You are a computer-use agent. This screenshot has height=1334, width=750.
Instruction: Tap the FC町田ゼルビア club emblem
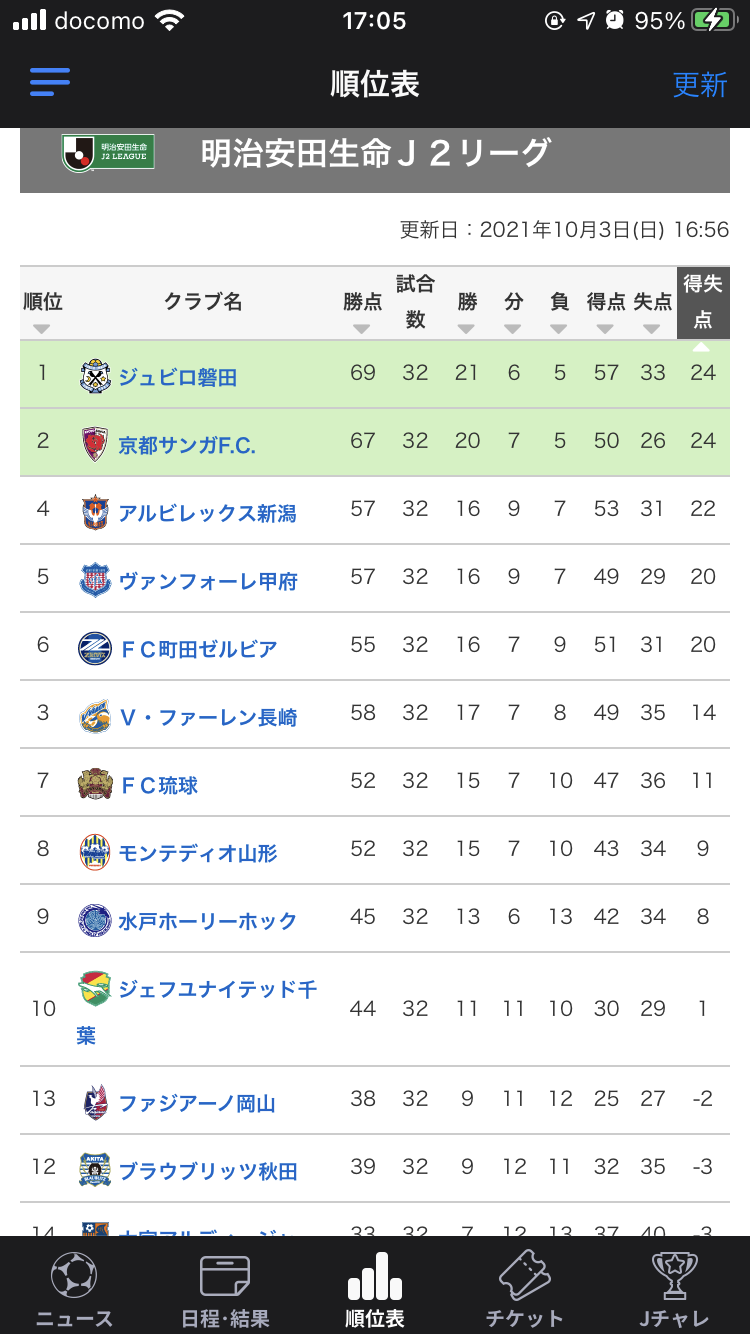95,648
